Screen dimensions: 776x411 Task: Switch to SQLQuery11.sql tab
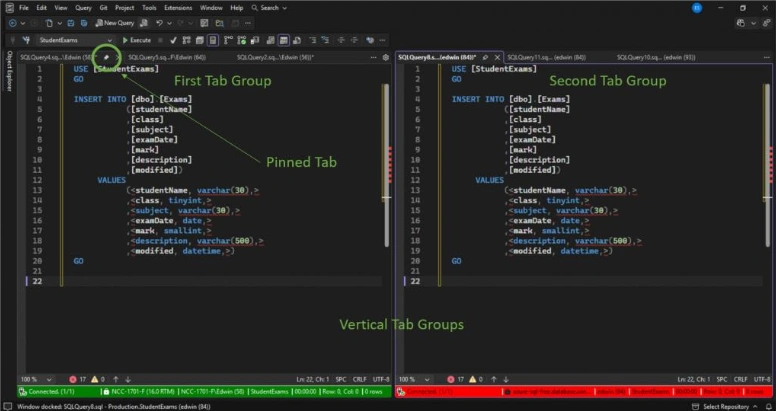(x=546, y=57)
